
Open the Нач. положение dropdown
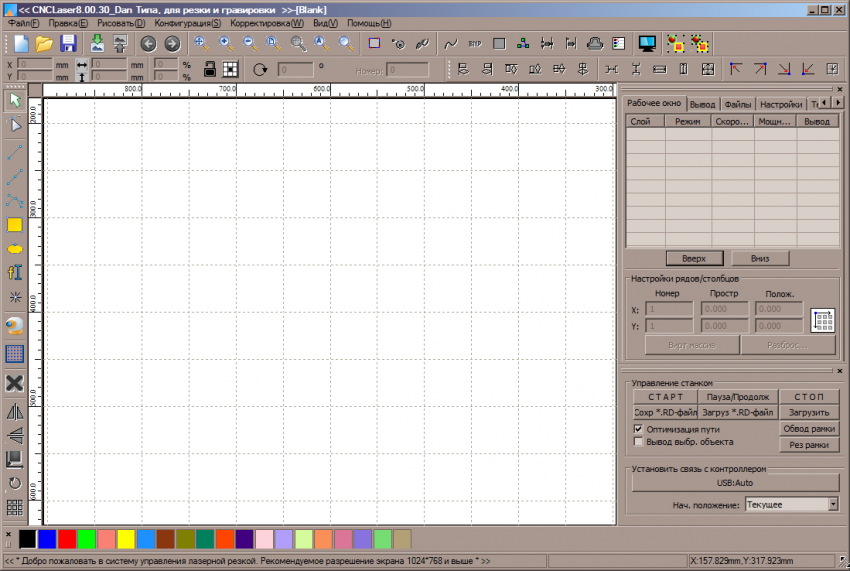[833, 505]
